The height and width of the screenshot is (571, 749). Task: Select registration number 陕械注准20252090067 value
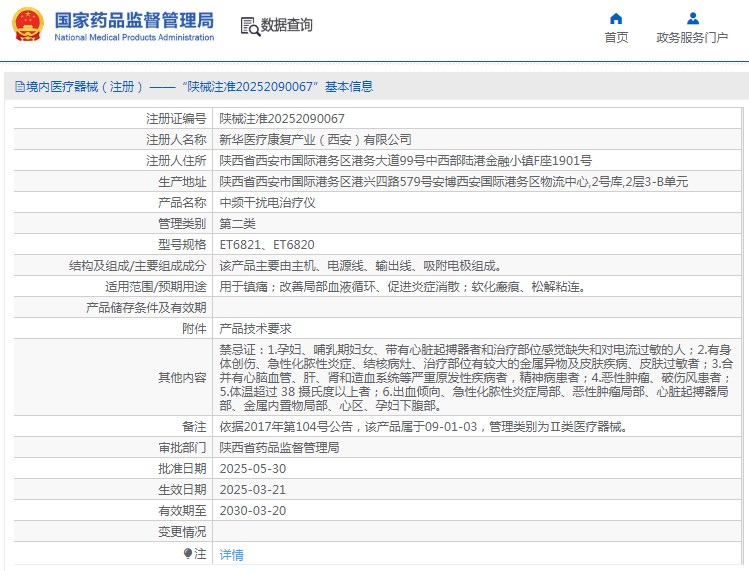point(282,119)
